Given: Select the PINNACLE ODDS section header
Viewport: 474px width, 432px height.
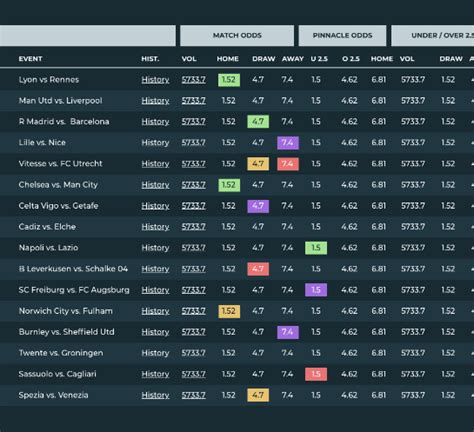Looking at the screenshot, I should coord(342,35).
